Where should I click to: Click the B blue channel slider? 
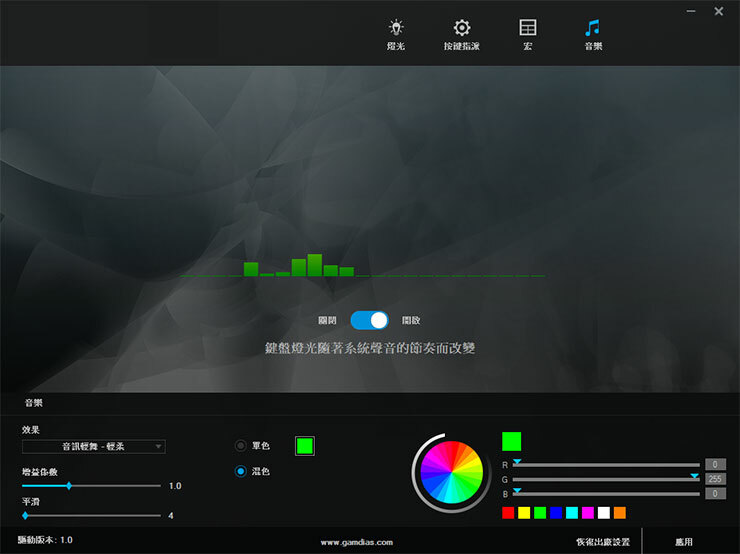pyautogui.click(x=606, y=494)
